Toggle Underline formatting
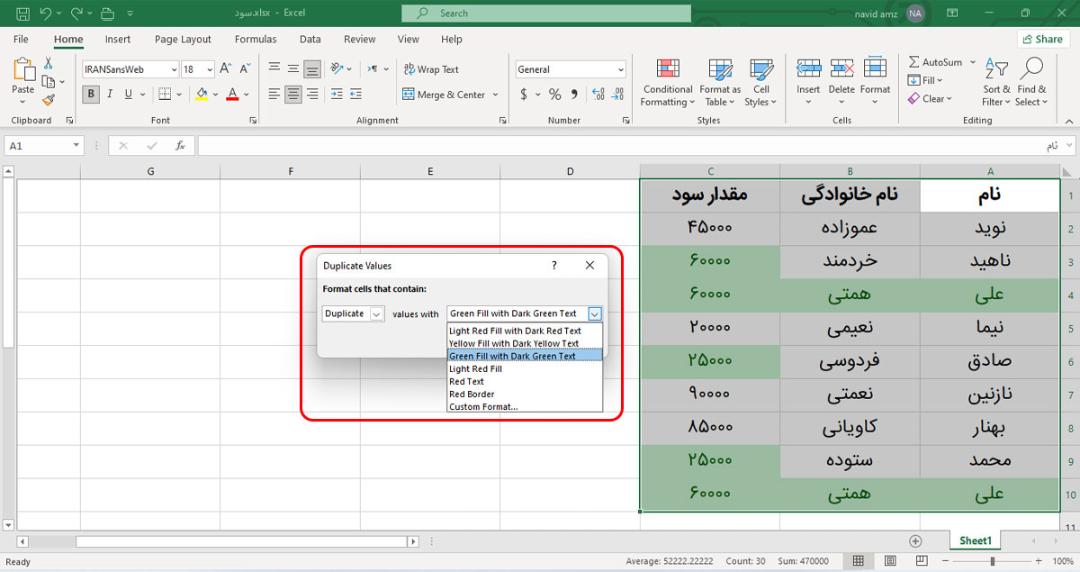This screenshot has width=1080, height=572. (x=128, y=94)
